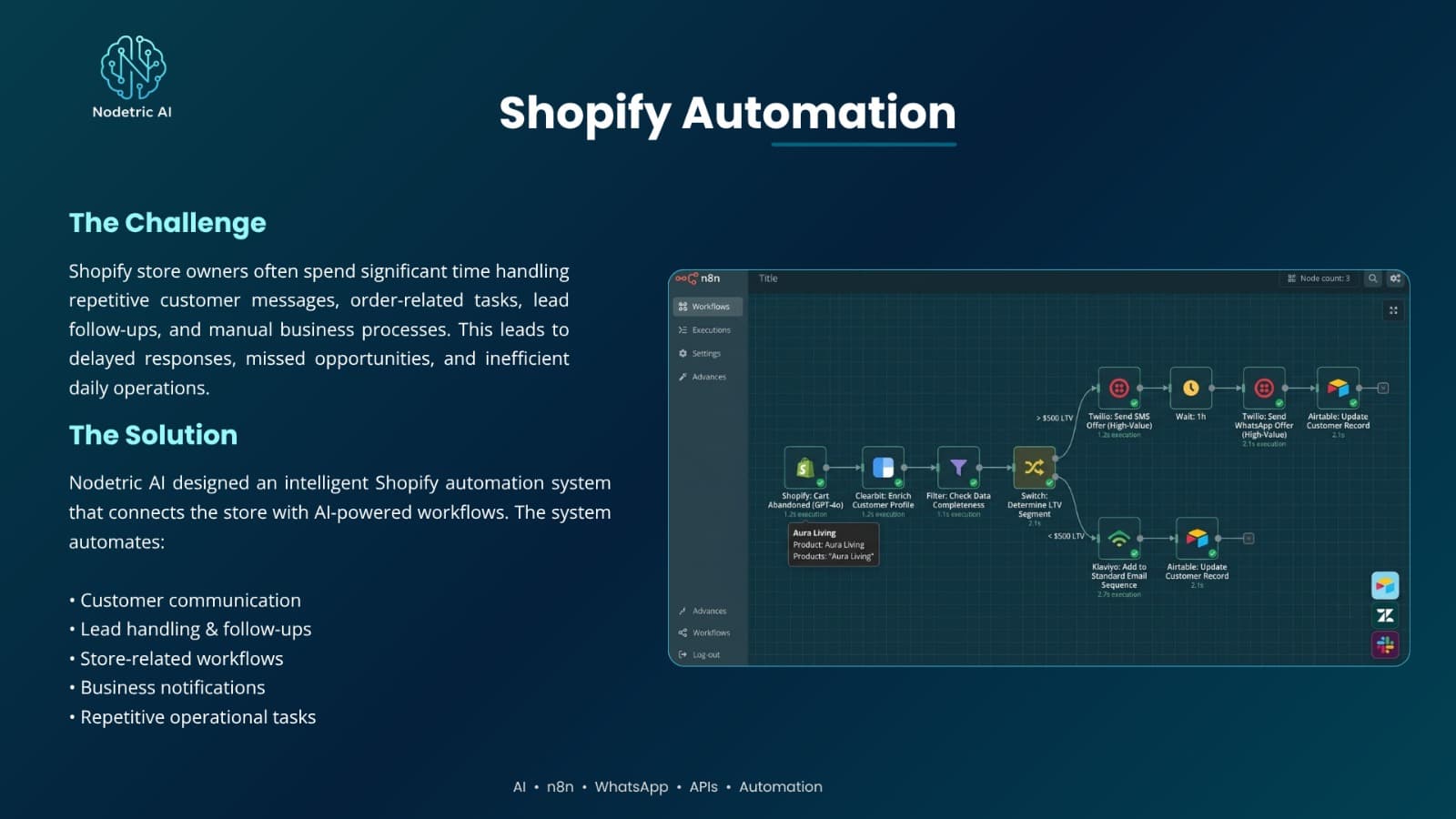This screenshot has height=819, width=1456.
Task: Open the gears settings icon in n8n's top bar
Action: 1395,278
